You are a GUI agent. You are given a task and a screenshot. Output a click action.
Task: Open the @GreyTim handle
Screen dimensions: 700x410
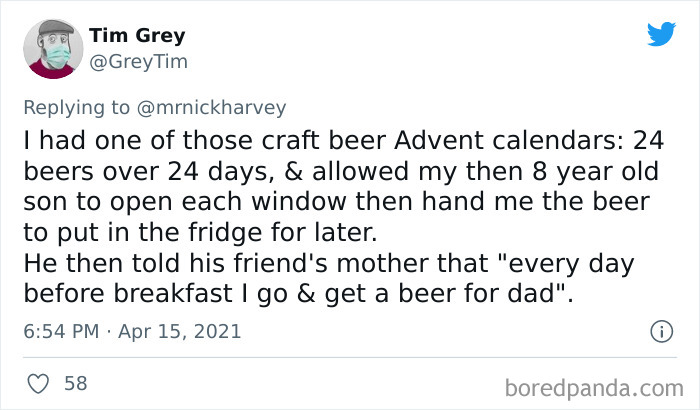click(x=138, y=62)
